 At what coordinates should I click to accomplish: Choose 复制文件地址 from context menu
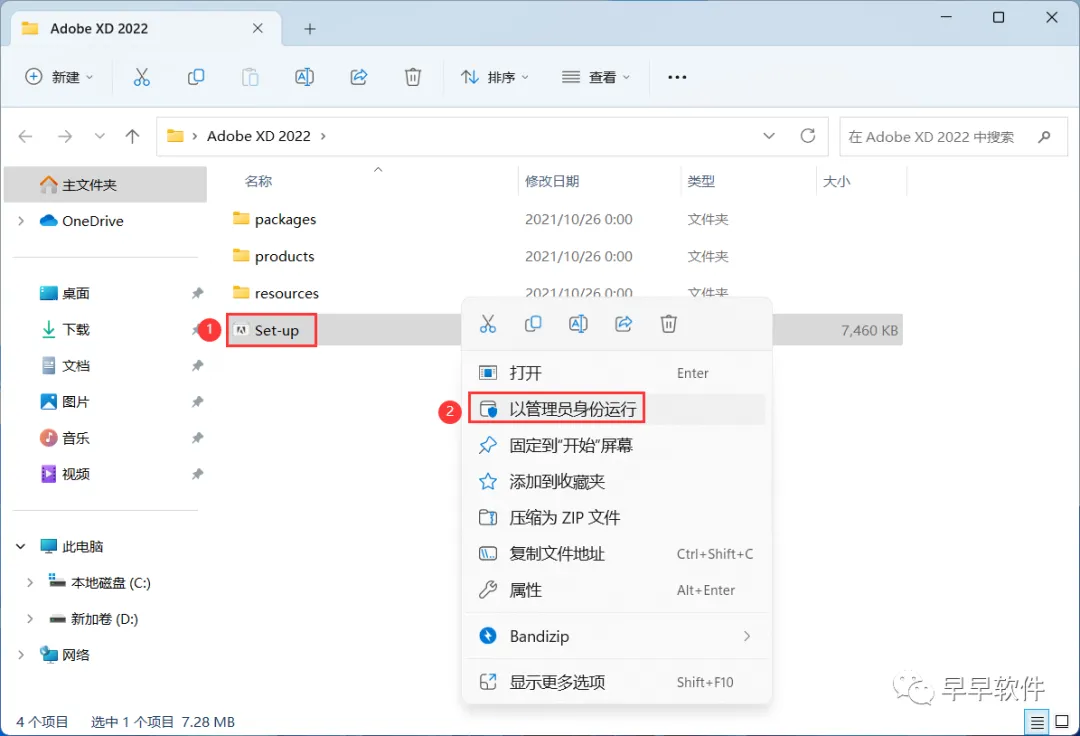[x=616, y=554]
